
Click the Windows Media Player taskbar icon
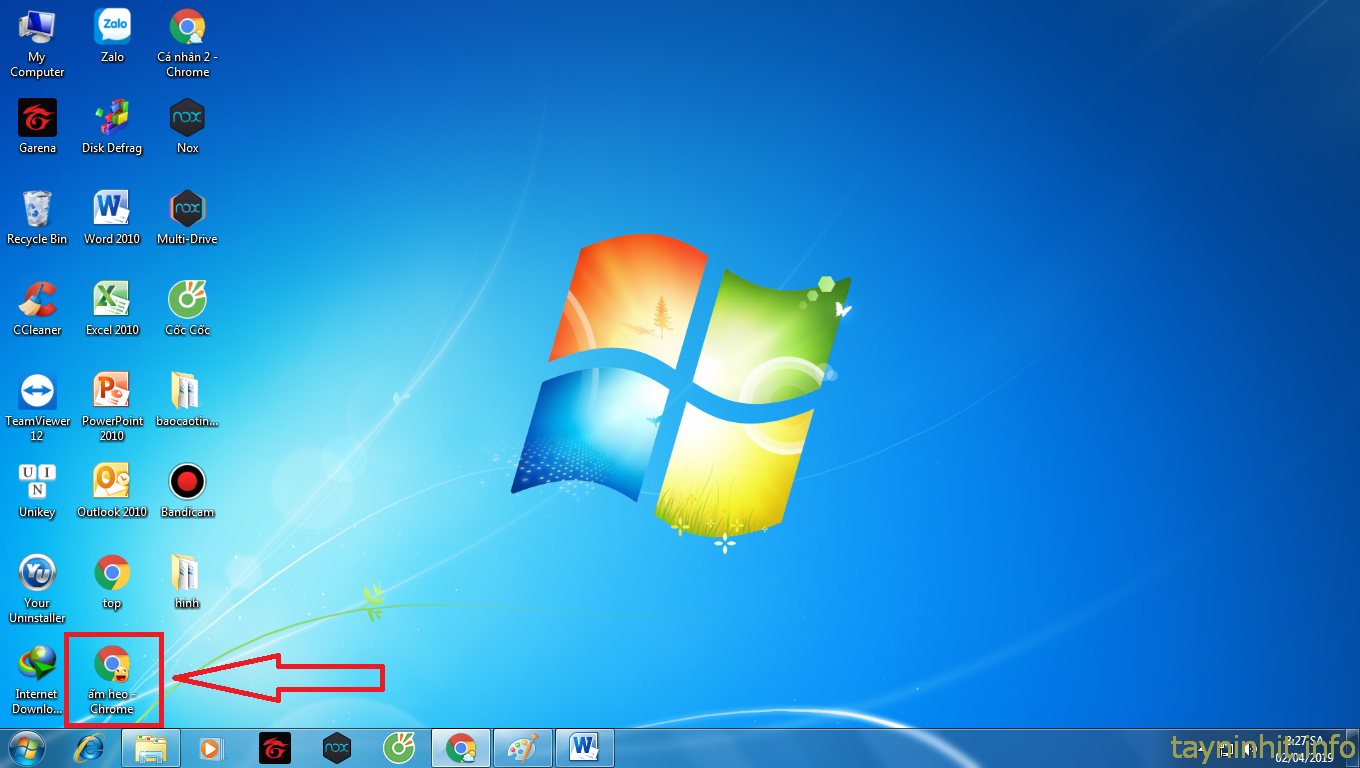[x=211, y=748]
